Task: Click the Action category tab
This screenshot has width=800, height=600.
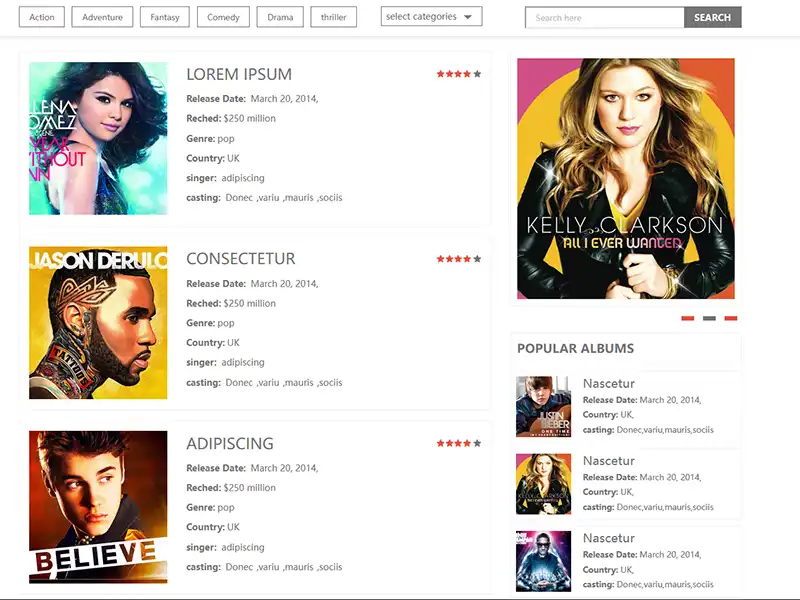Action: (42, 17)
